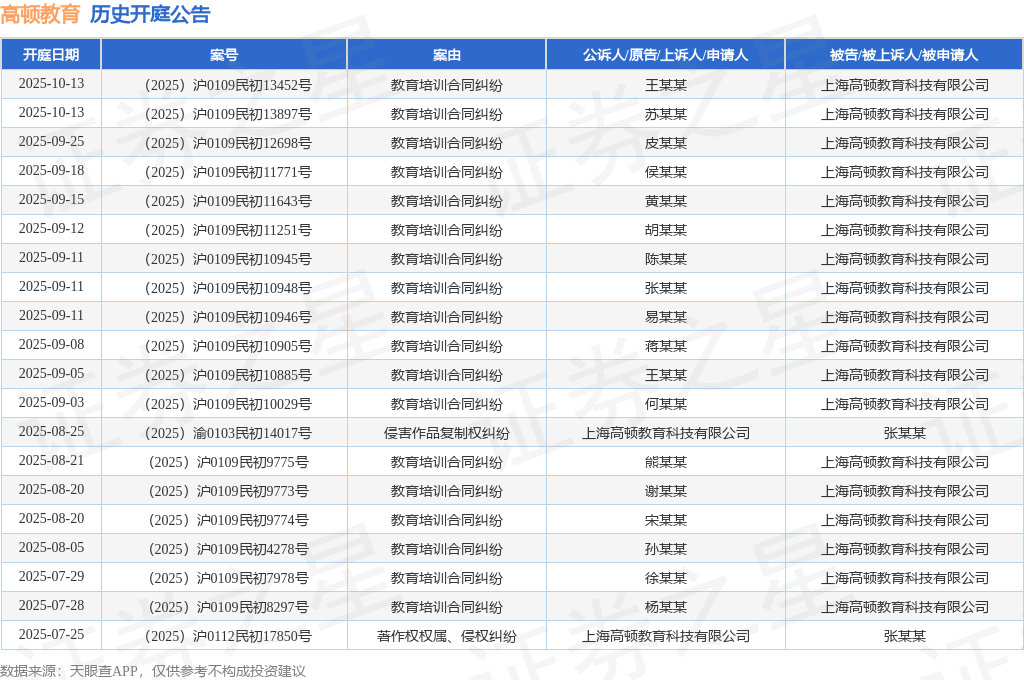The image size is (1024, 680).
Task: Click plaintiff 谢某某
Action: pyautogui.click(x=665, y=491)
